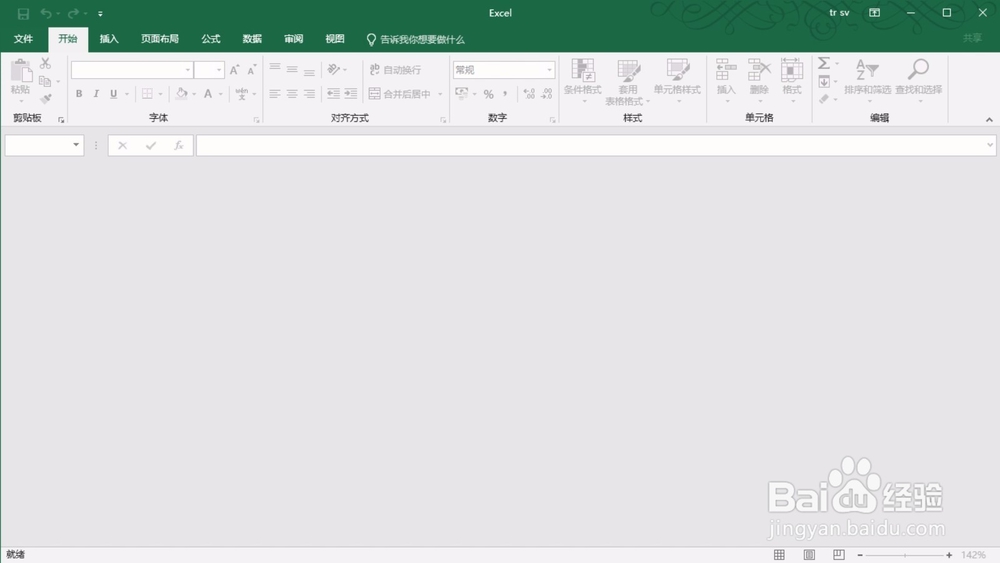Click the Undo arrow icon
The height and width of the screenshot is (563, 1000).
click(46, 13)
